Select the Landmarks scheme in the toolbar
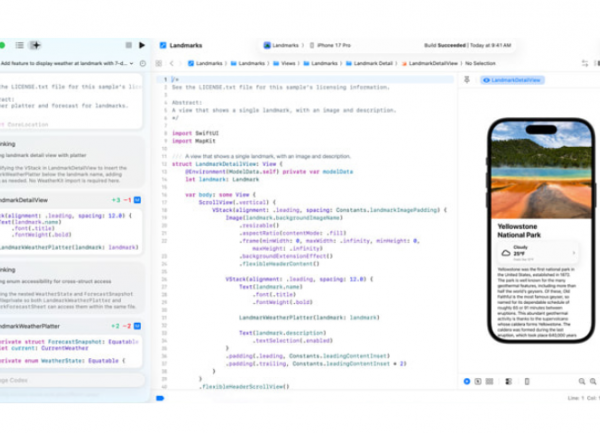This screenshot has height=433, width=600. point(281,45)
